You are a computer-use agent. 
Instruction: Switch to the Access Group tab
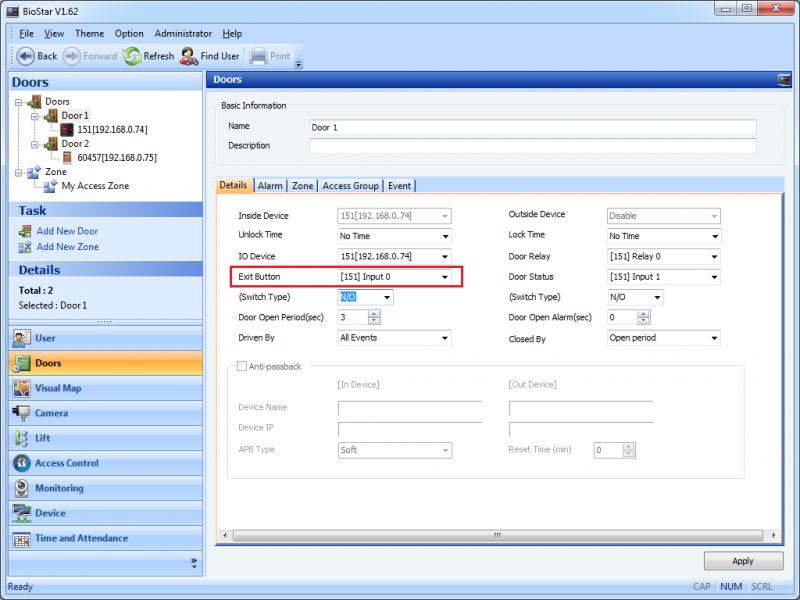click(x=350, y=185)
